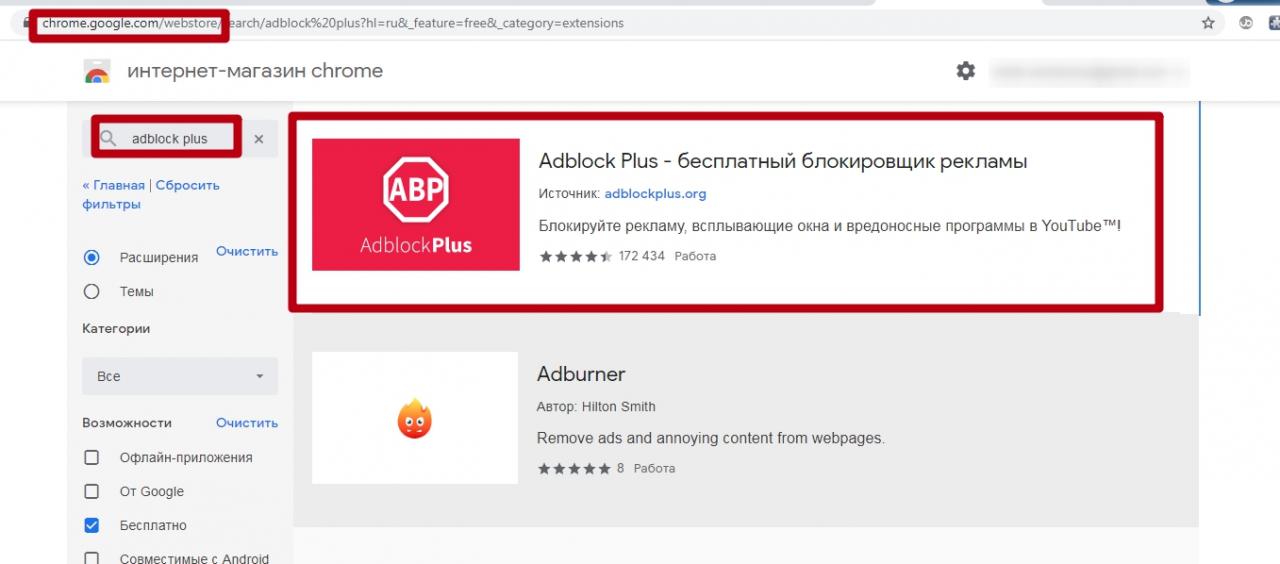Image resolution: width=1280 pixels, height=564 pixels.
Task: Open the Extensions puzzle icon in toolbar
Action: 1273,23
